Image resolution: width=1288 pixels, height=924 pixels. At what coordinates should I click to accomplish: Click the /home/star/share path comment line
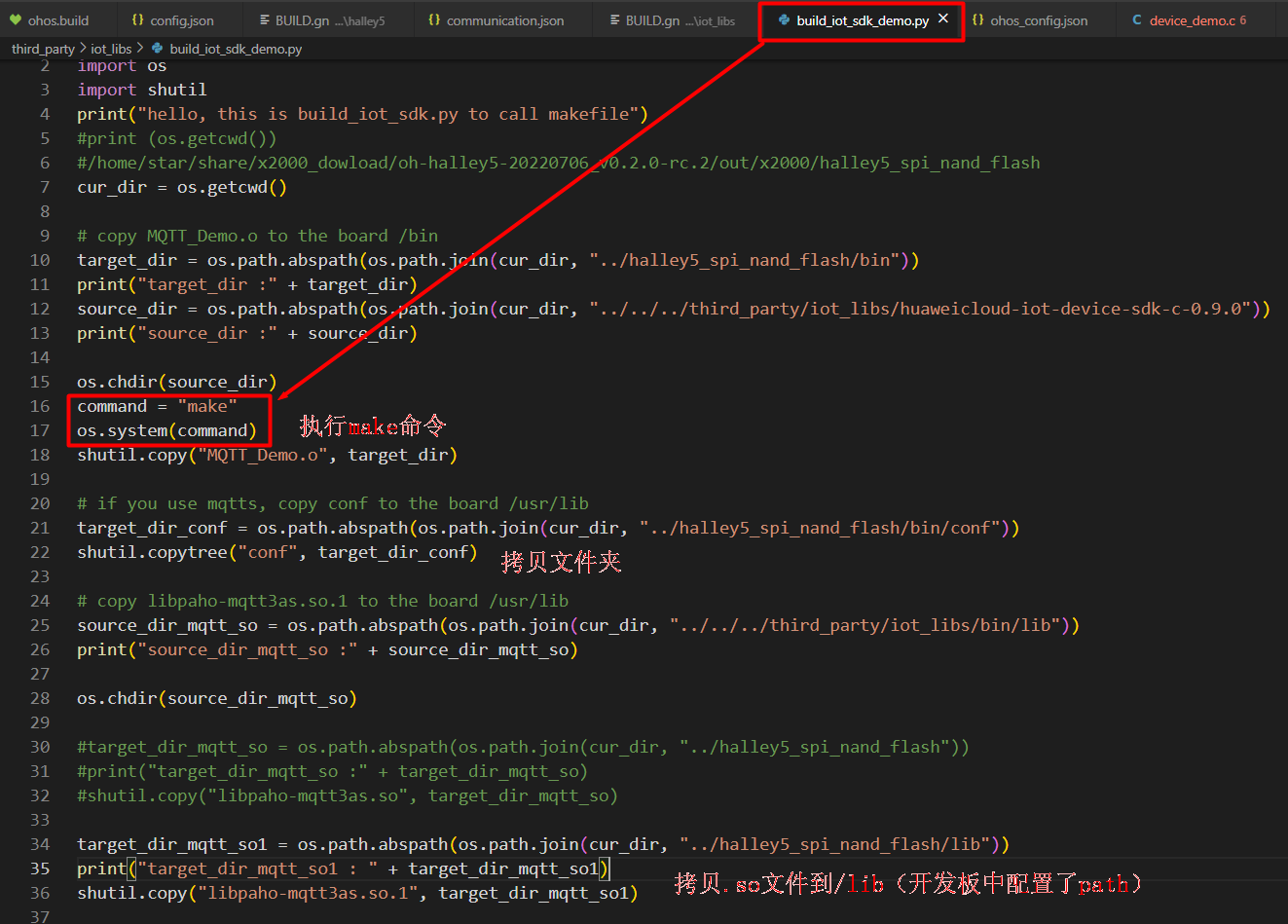click(x=559, y=163)
